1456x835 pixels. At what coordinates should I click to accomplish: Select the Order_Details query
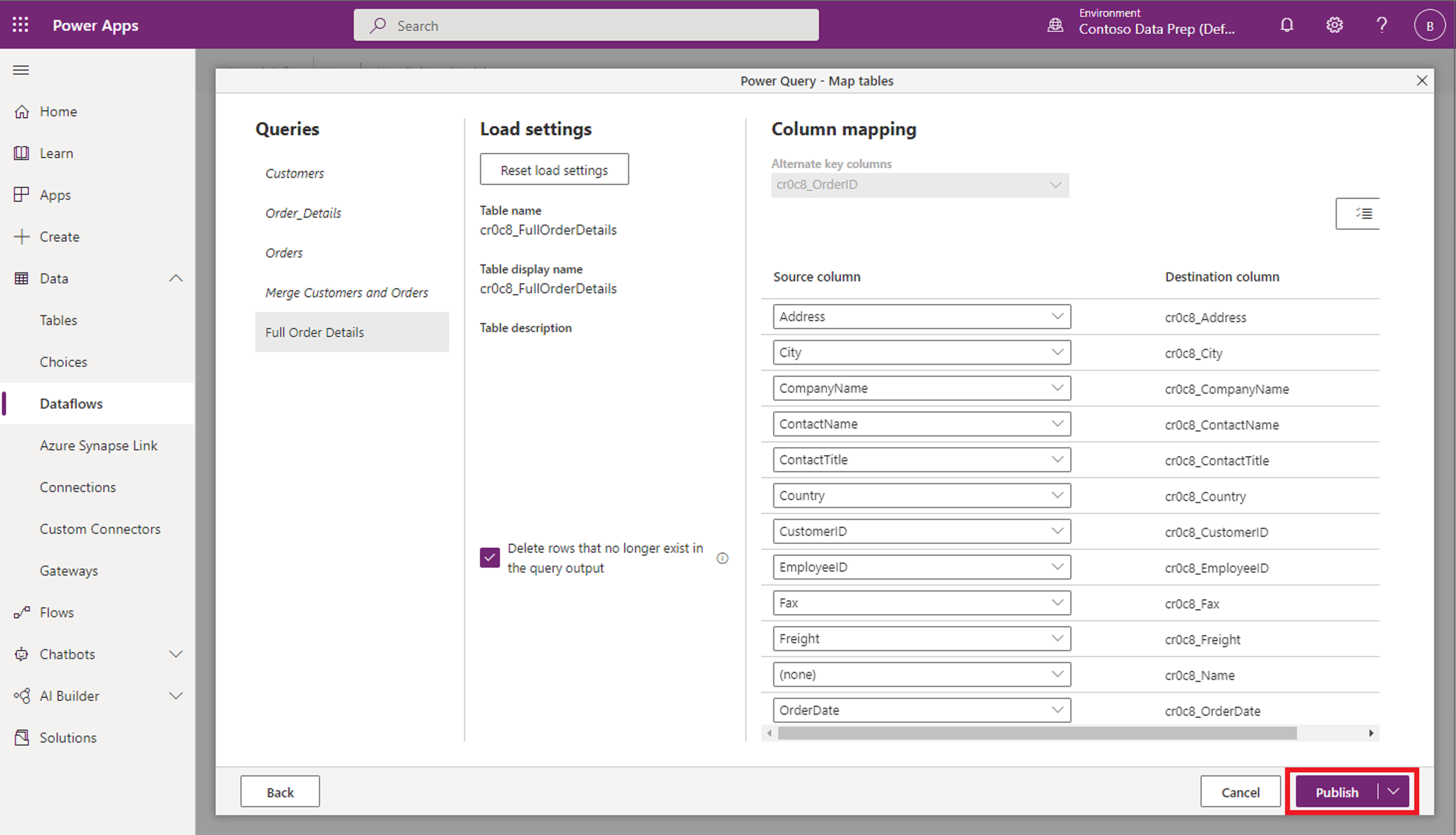click(303, 213)
